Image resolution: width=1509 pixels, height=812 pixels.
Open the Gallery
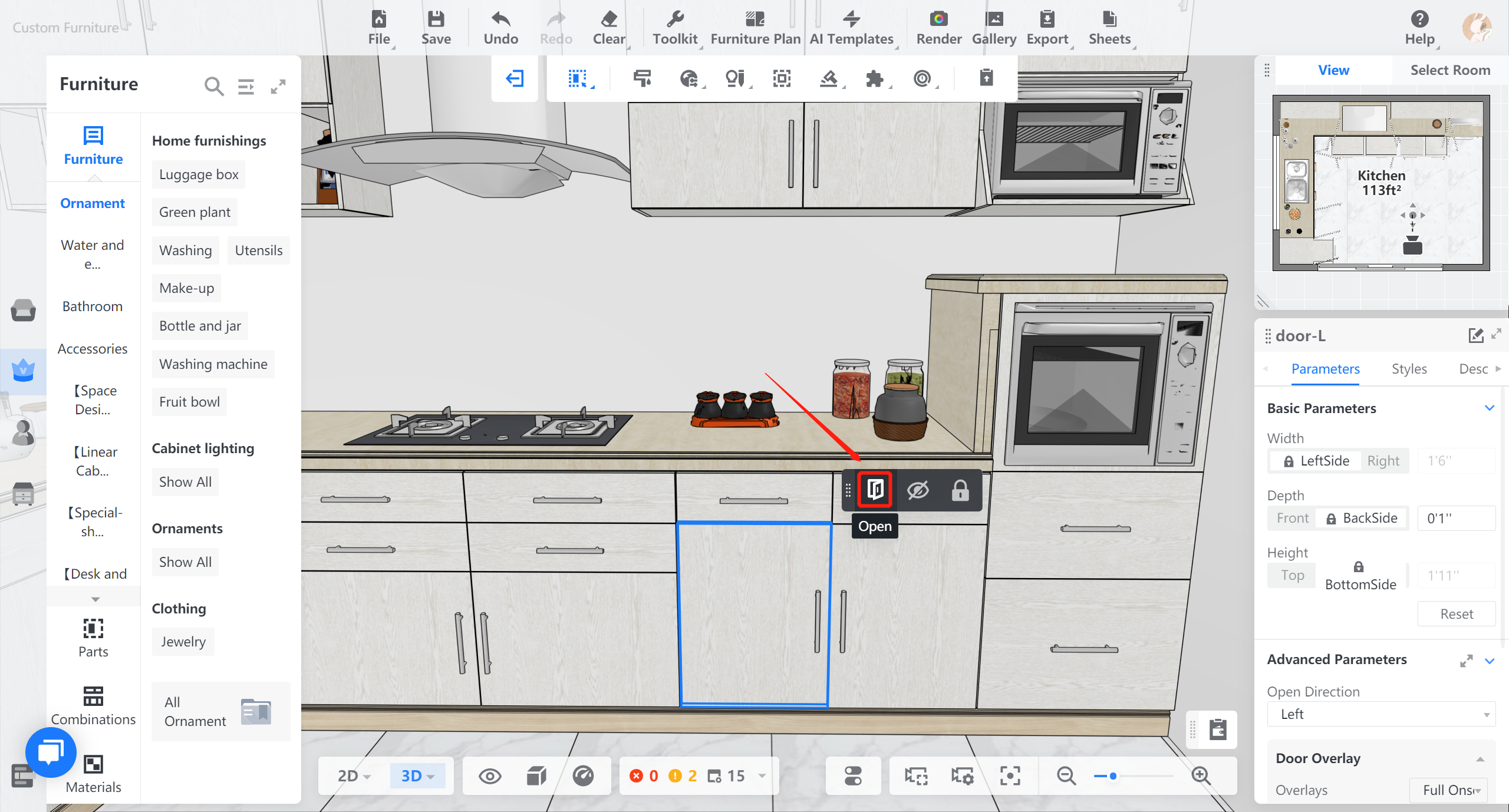[x=994, y=28]
